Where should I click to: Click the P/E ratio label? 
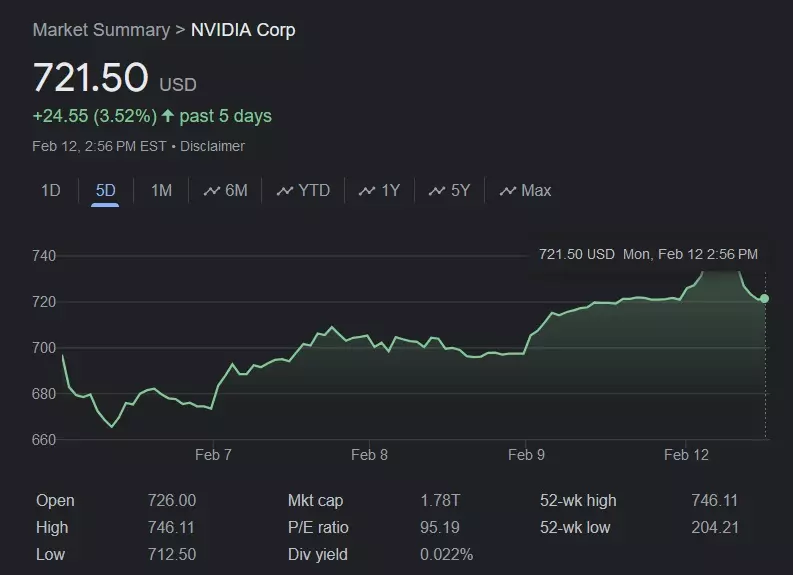pyautogui.click(x=318, y=527)
